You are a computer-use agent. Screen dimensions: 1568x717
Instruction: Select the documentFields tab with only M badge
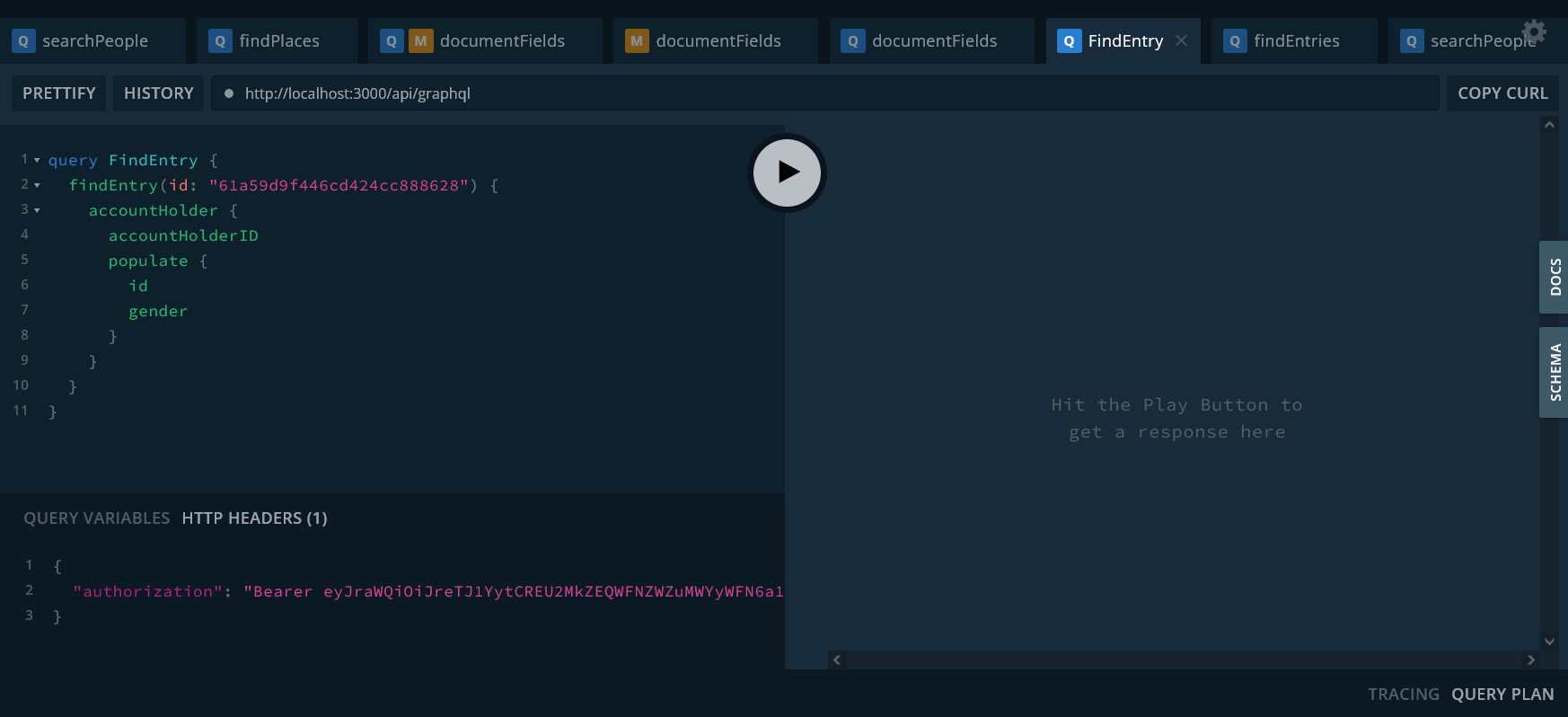[716, 40]
